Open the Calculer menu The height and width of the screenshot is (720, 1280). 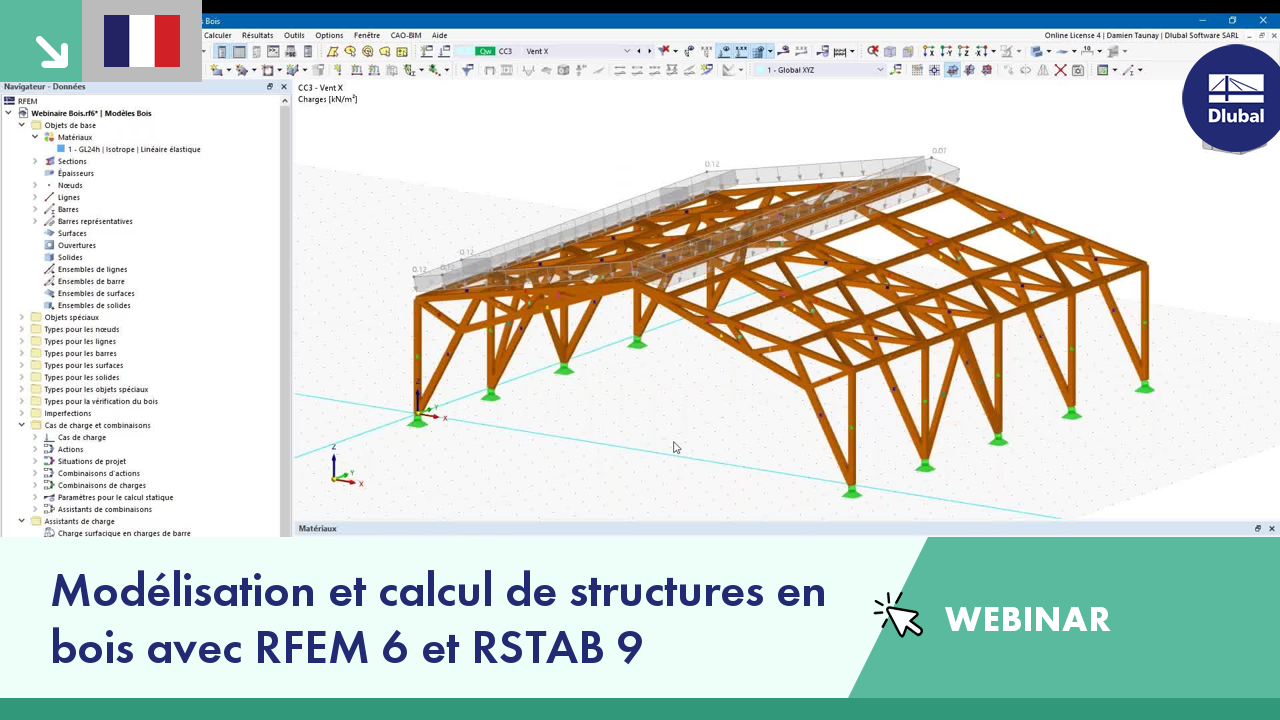(x=217, y=35)
